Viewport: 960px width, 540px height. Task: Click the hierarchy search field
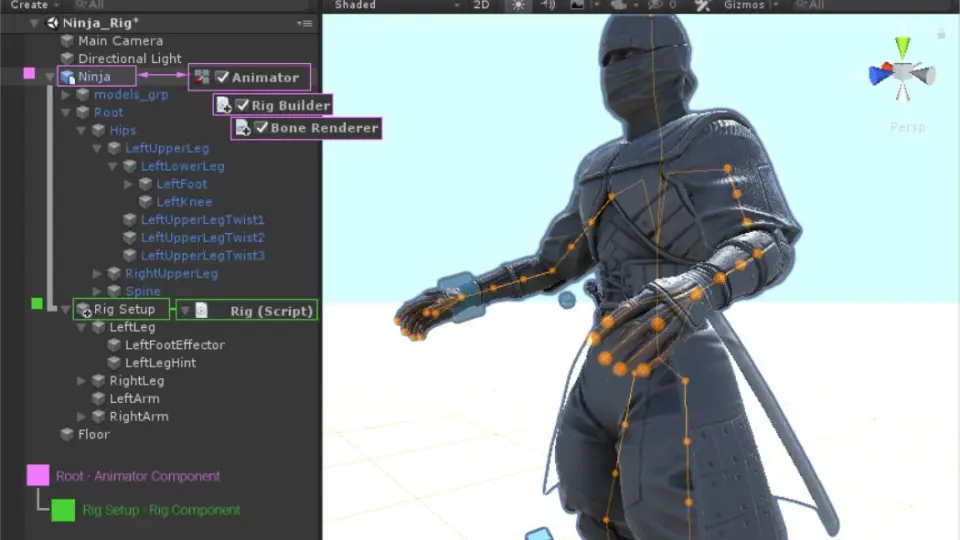[190, 5]
